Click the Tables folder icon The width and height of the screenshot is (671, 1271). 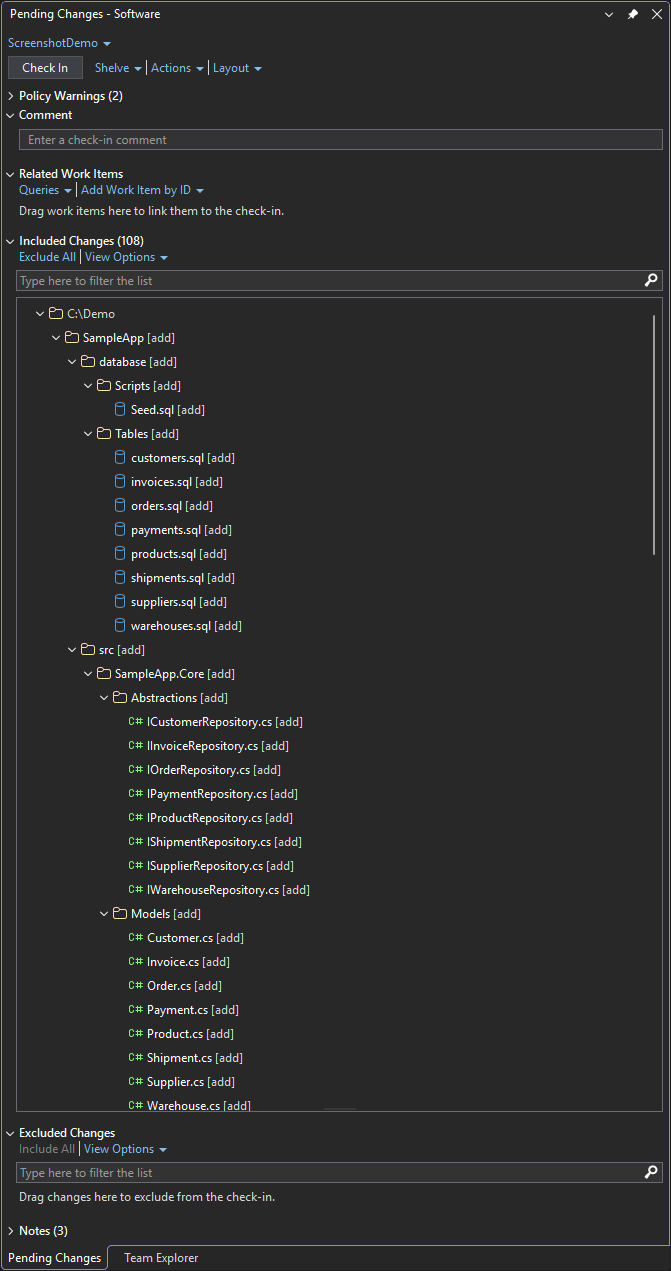pyautogui.click(x=104, y=433)
